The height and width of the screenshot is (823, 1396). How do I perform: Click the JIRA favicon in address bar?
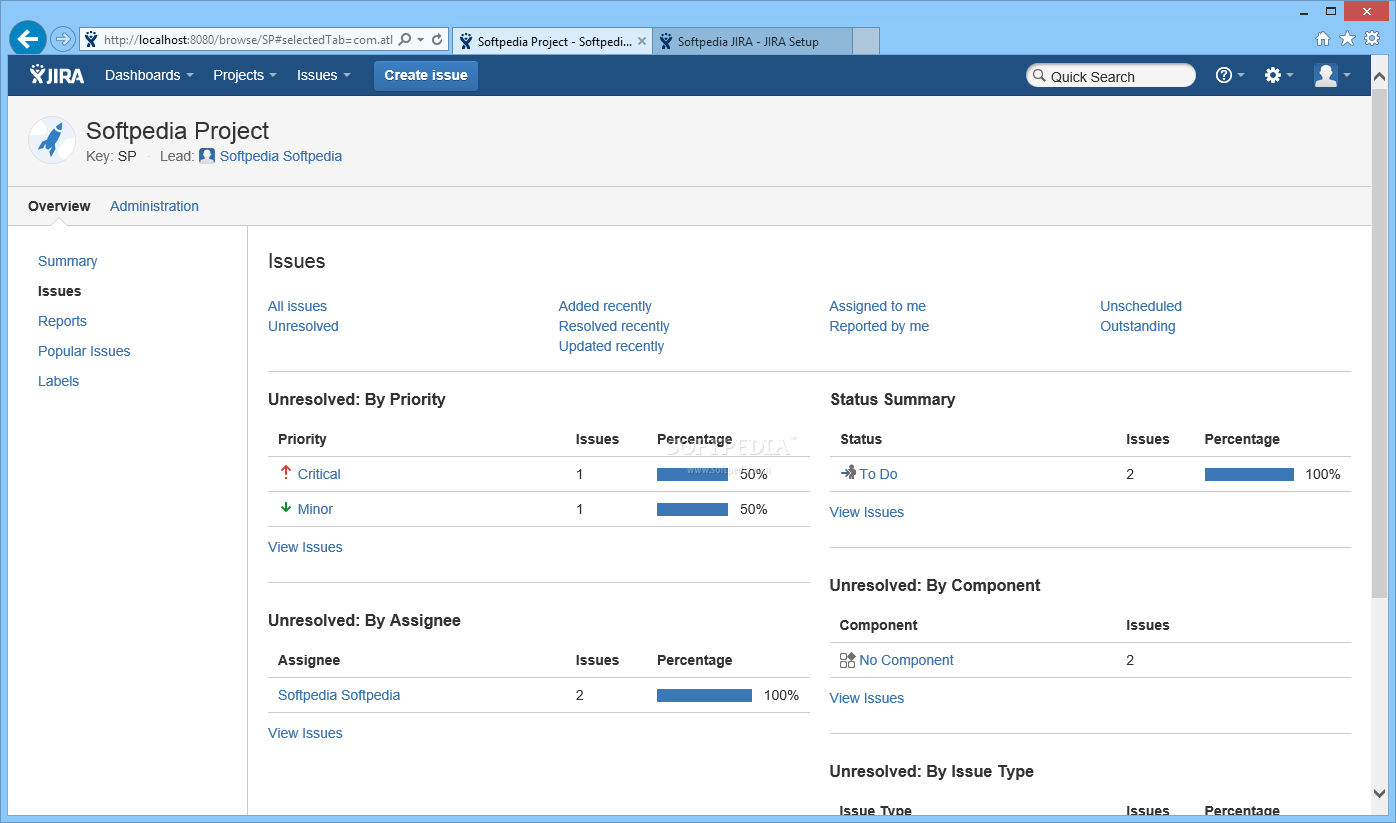point(91,40)
